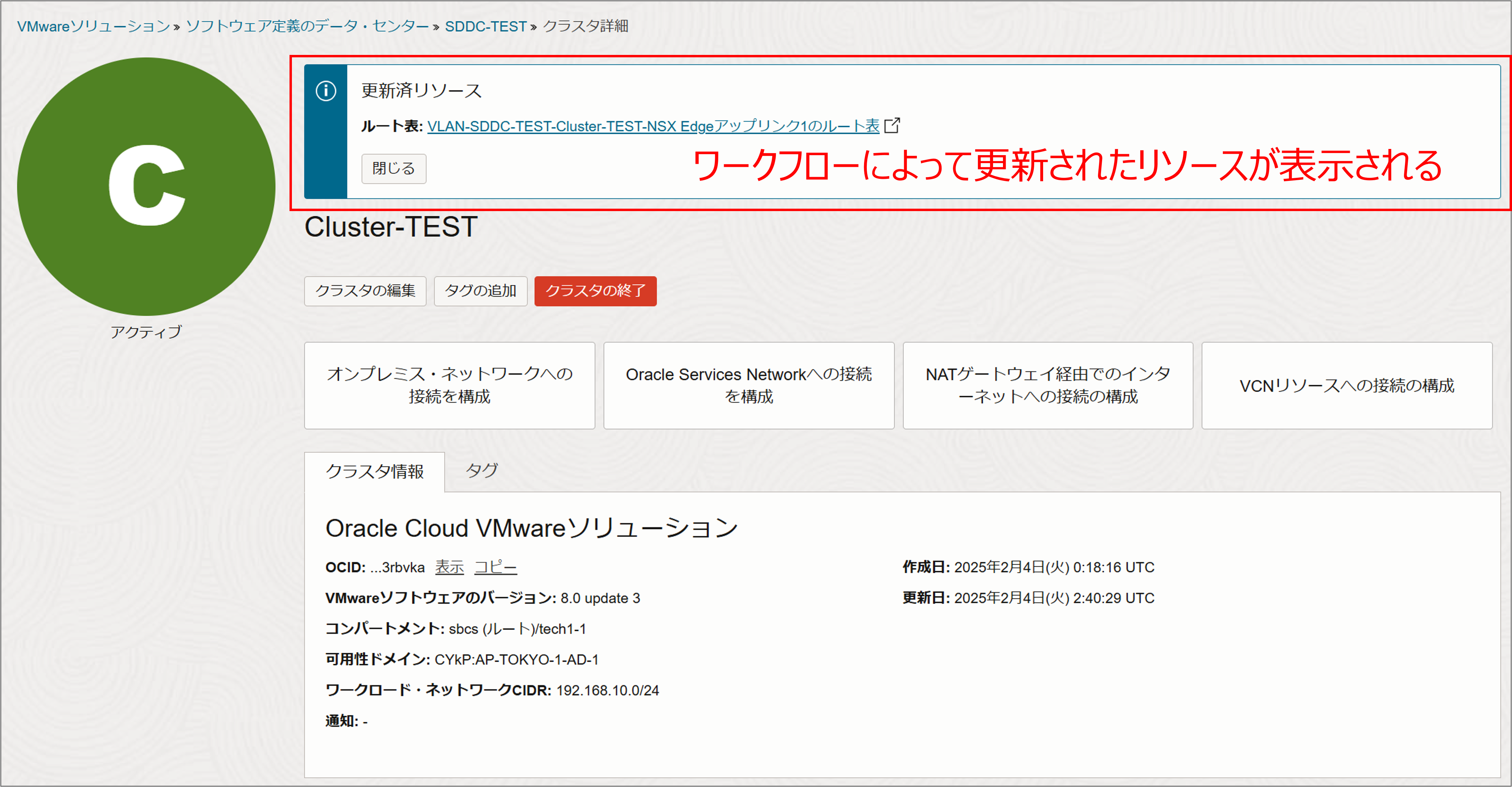The image size is (1512, 787).
Task: Open the external link icon beside route table link
Action: [x=892, y=126]
